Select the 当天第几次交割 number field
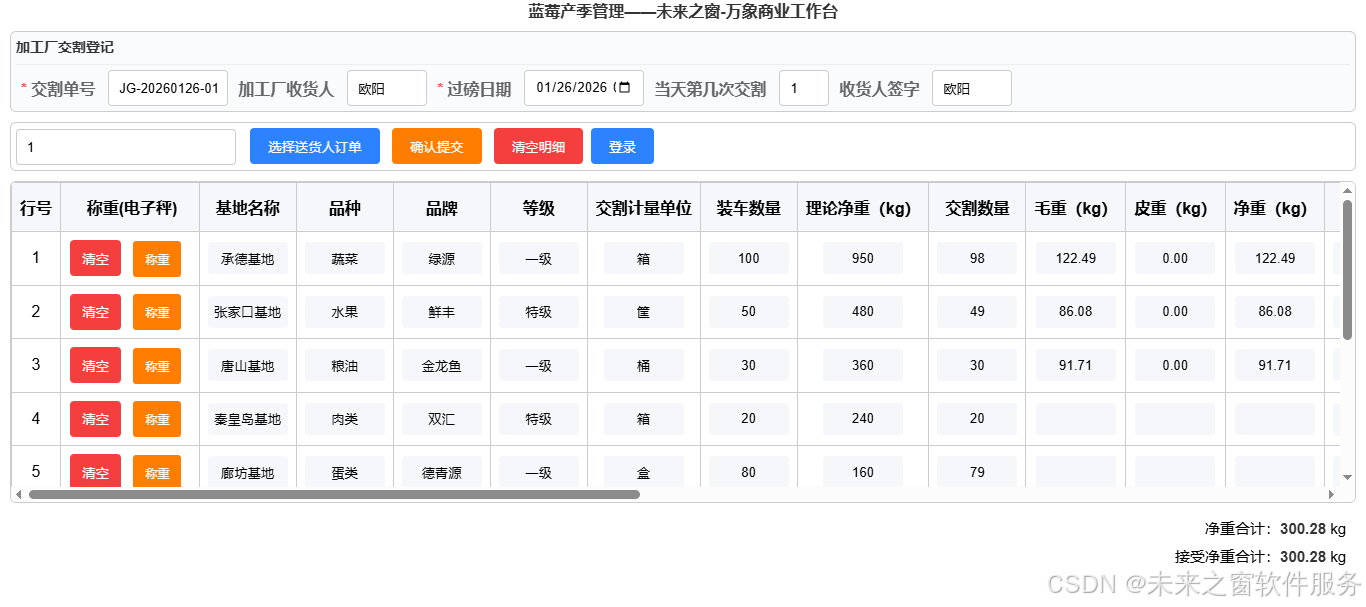The width and height of the screenshot is (1366, 607). [803, 88]
